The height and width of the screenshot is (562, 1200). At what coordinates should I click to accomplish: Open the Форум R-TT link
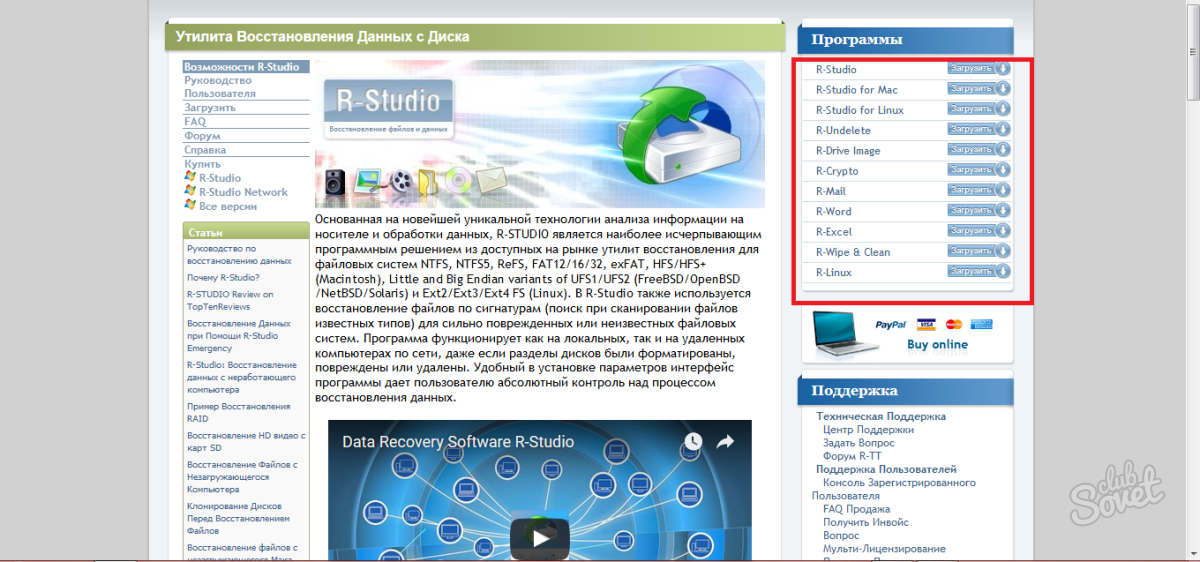coord(851,455)
